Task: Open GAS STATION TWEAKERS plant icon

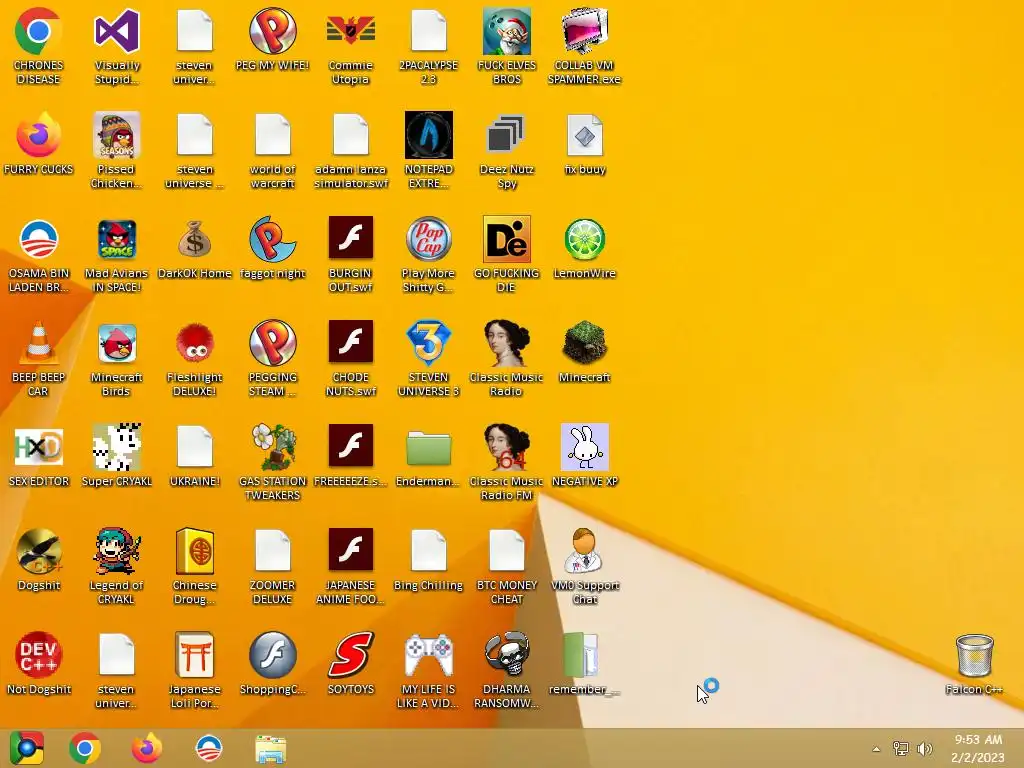Action: 272,447
